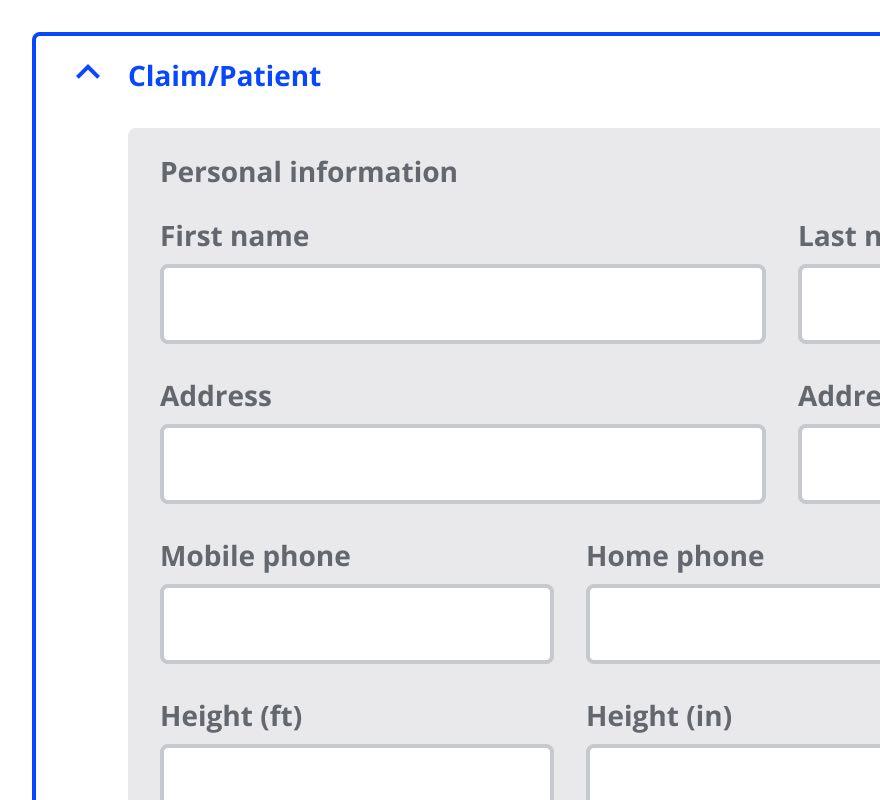Click the Home phone label
Image resolution: width=880 pixels, height=800 pixels.
point(675,556)
